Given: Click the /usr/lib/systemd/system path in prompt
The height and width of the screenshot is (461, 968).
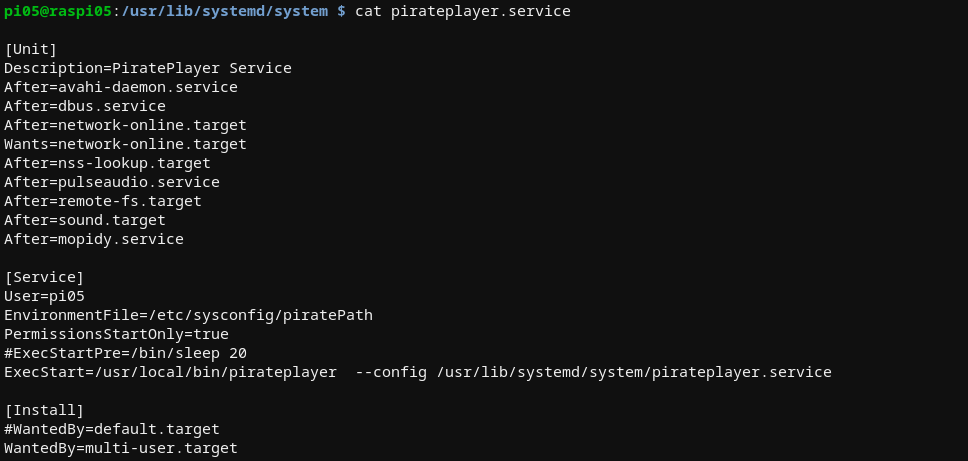Looking at the screenshot, I should click(x=225, y=11).
